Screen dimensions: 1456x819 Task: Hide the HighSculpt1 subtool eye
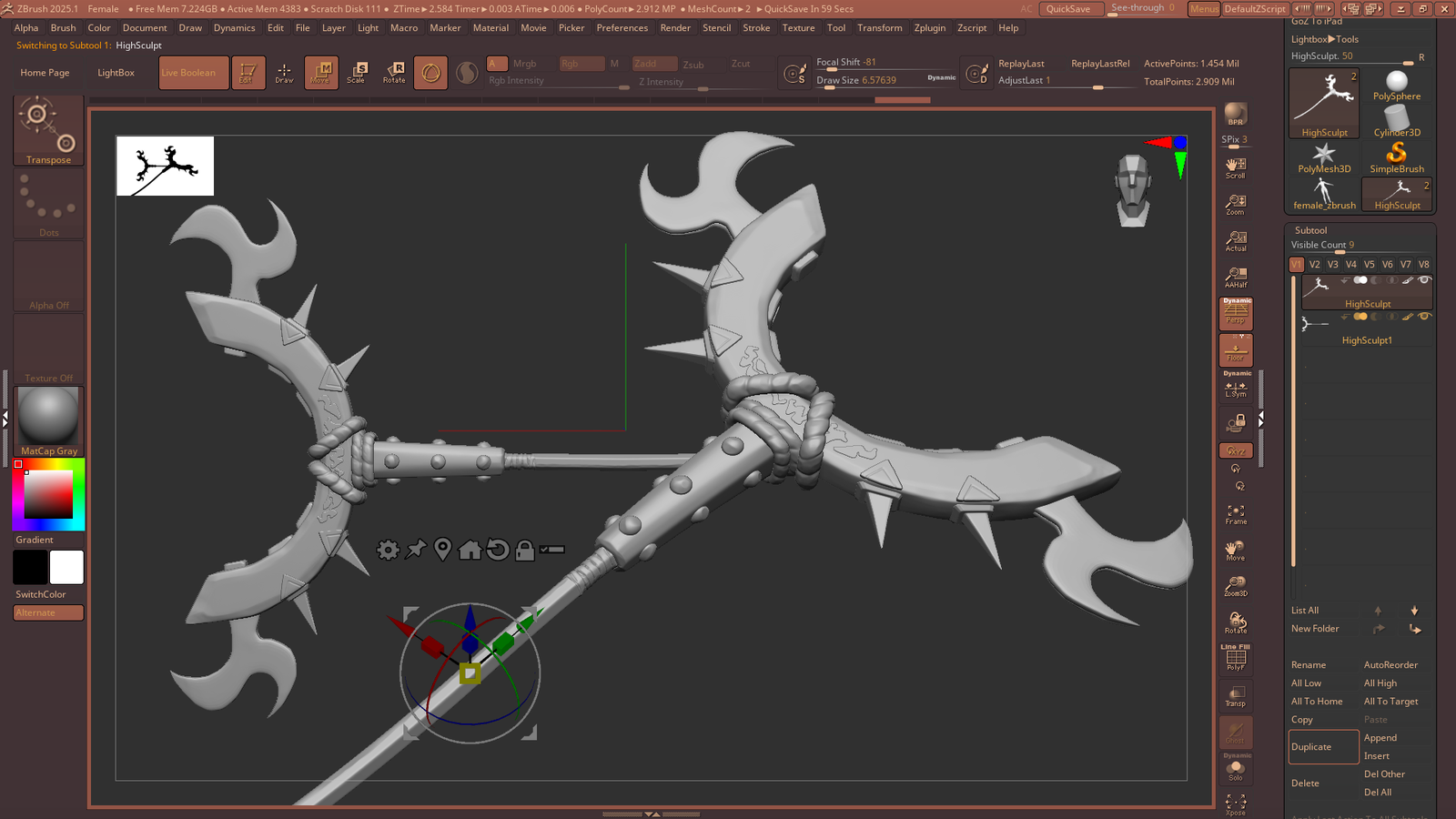point(1424,317)
